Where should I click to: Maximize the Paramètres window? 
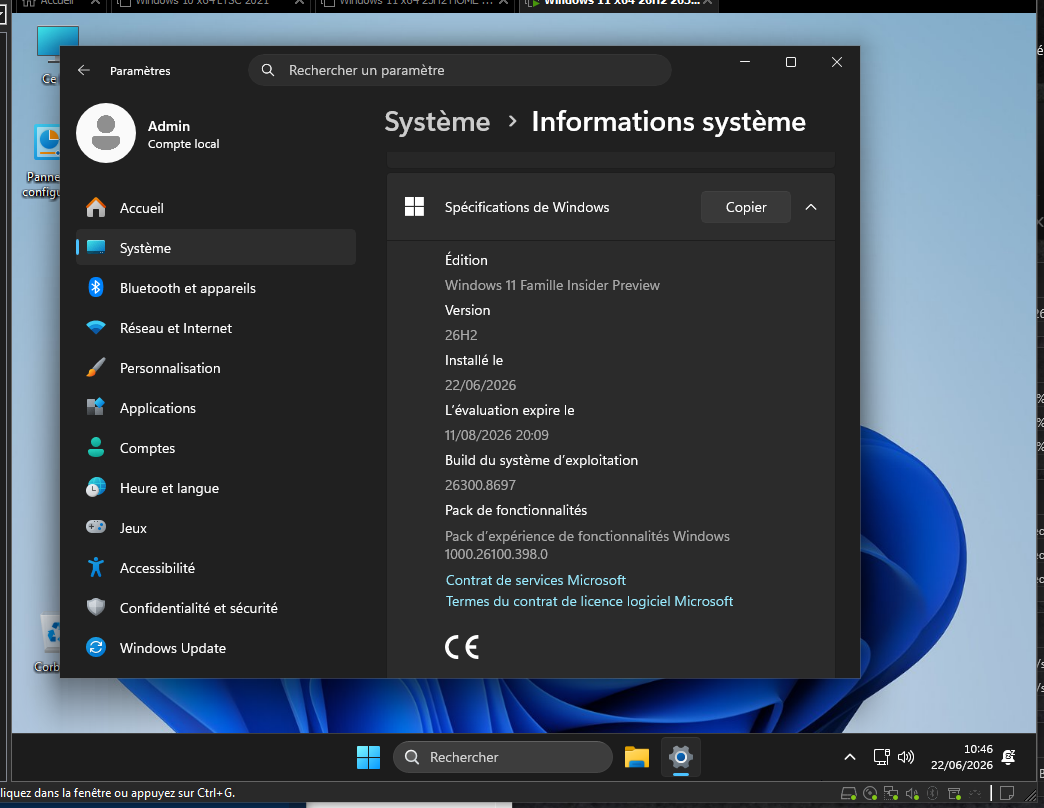tap(791, 62)
